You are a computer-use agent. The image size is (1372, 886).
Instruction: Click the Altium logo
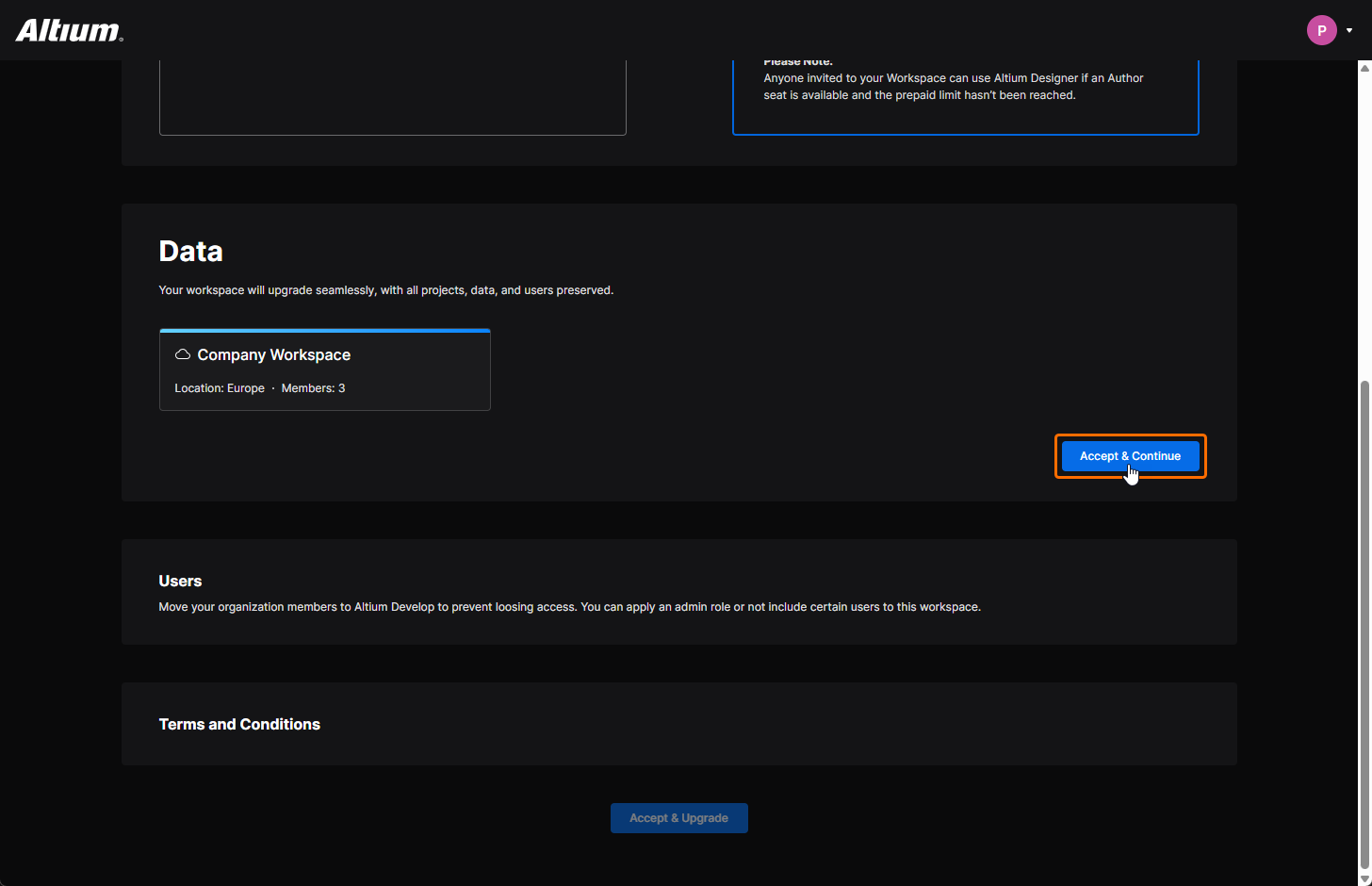(x=70, y=30)
